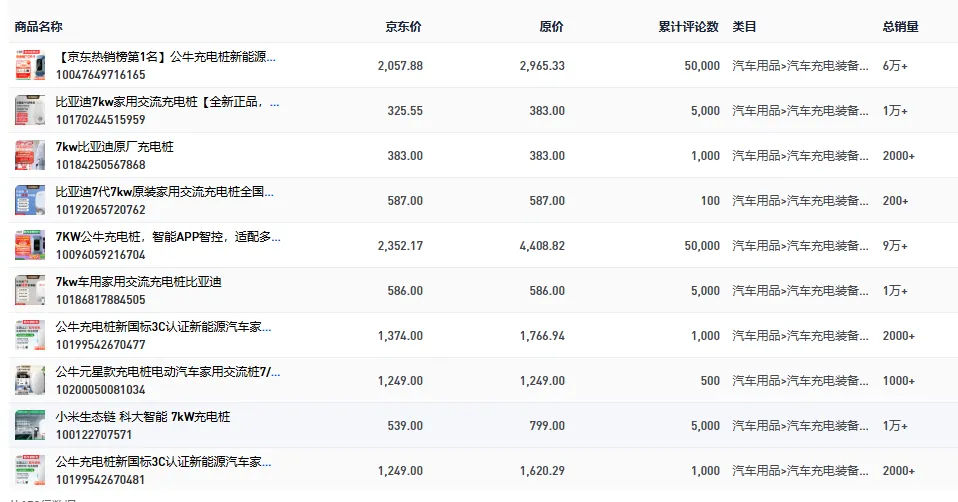This screenshot has width=958, height=502.
Task: Sort by the 原价 column header
Action: click(552, 27)
